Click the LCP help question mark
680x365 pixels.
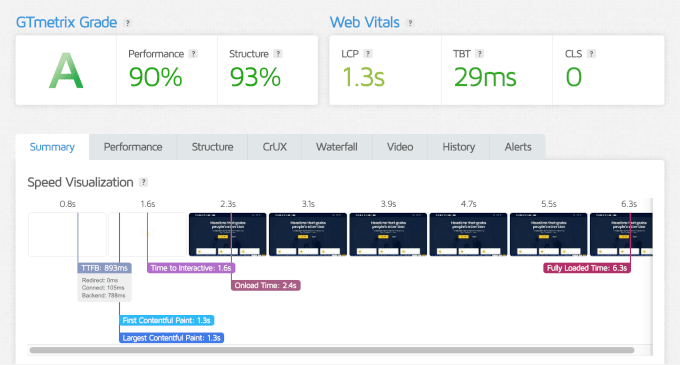[368, 54]
